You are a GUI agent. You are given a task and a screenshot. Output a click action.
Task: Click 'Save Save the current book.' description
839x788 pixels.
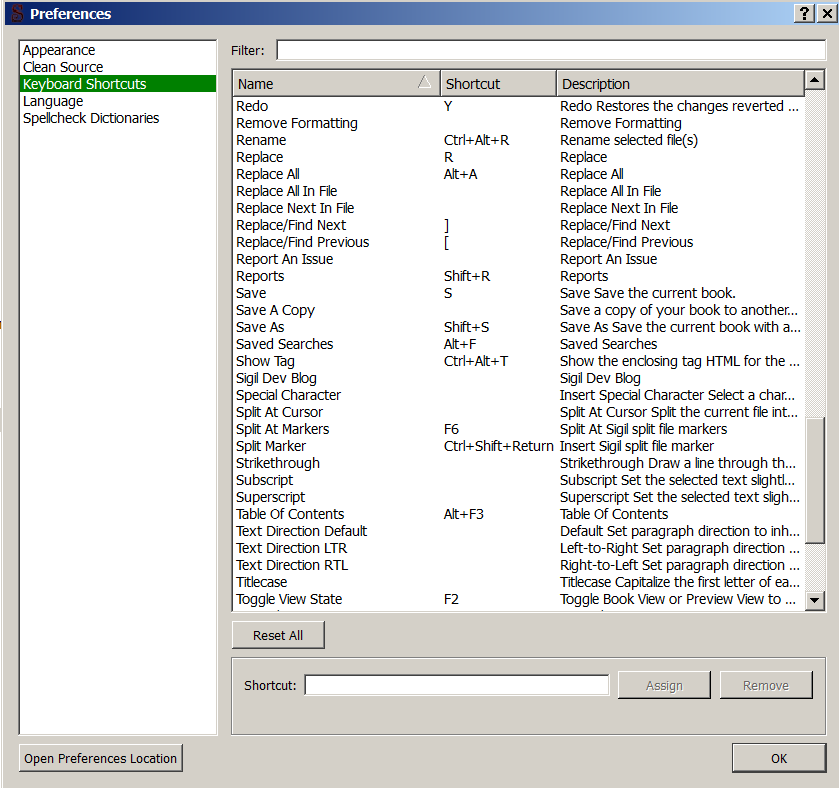[647, 293]
